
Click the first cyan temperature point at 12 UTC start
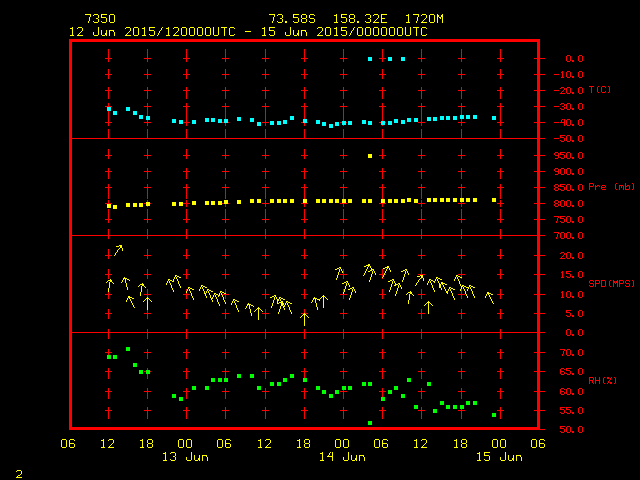point(109,108)
